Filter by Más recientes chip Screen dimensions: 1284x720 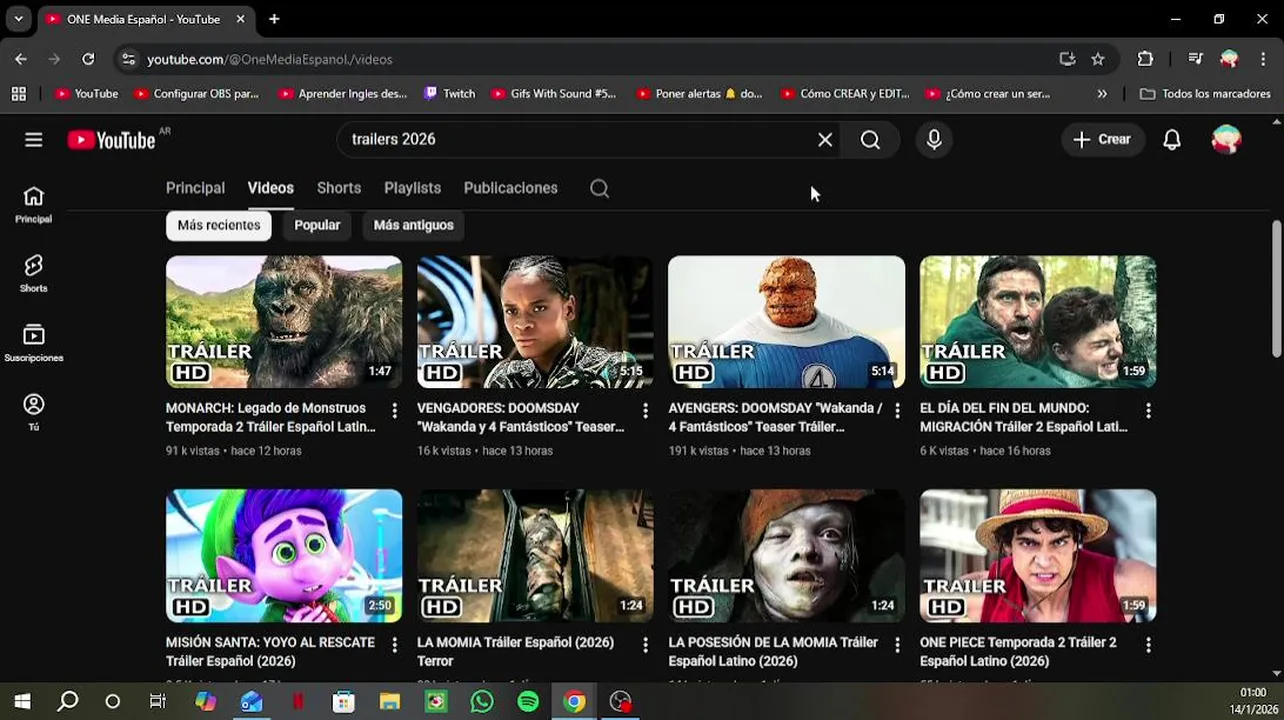point(219,225)
